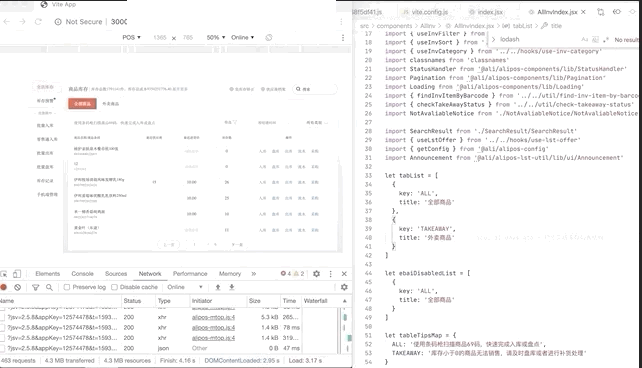The height and width of the screenshot is (368, 642).
Task: Stop recording the network log
Action: click(x=4, y=287)
